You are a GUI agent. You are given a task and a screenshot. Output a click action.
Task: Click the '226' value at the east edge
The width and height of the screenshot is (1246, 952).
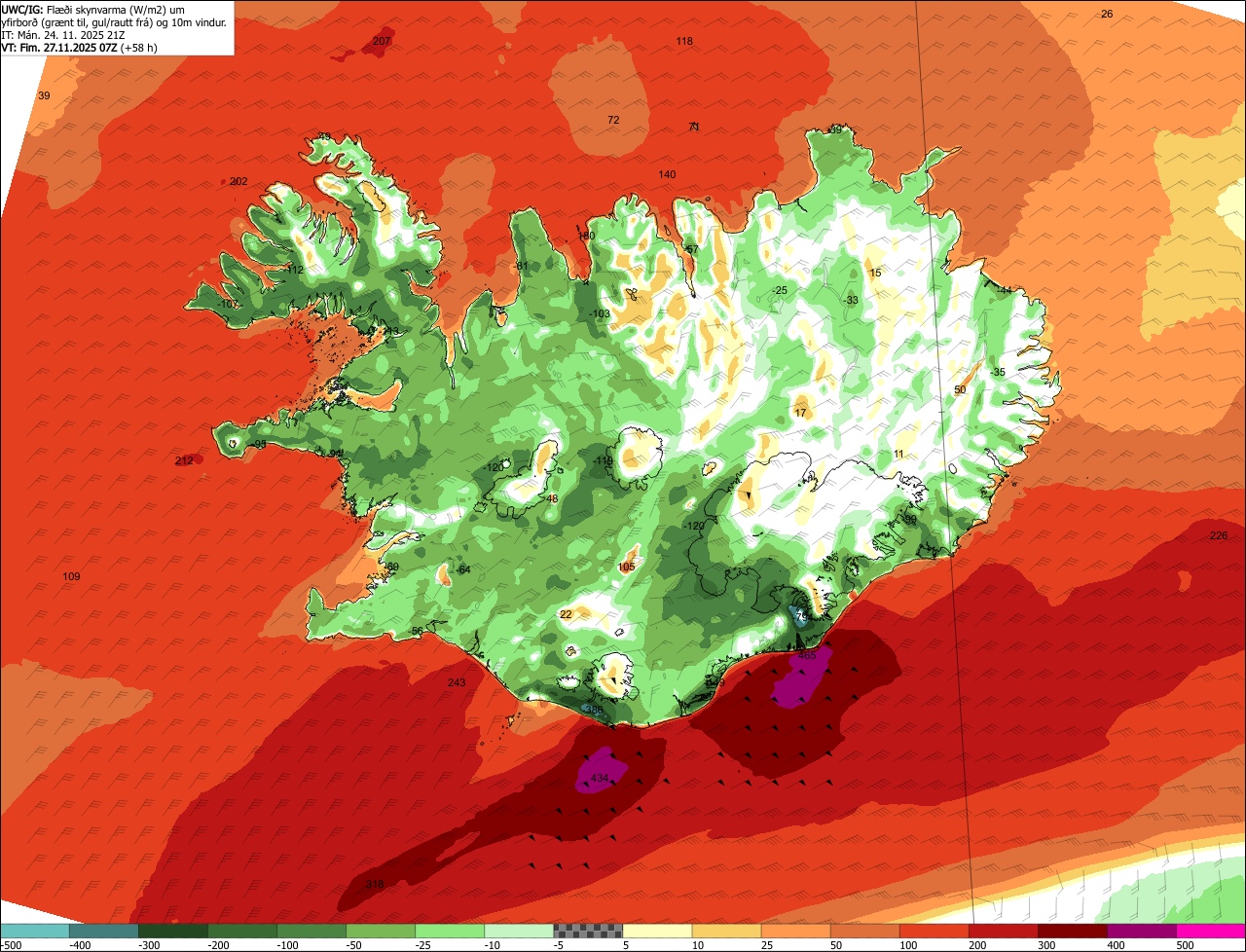pyautogui.click(x=1219, y=536)
